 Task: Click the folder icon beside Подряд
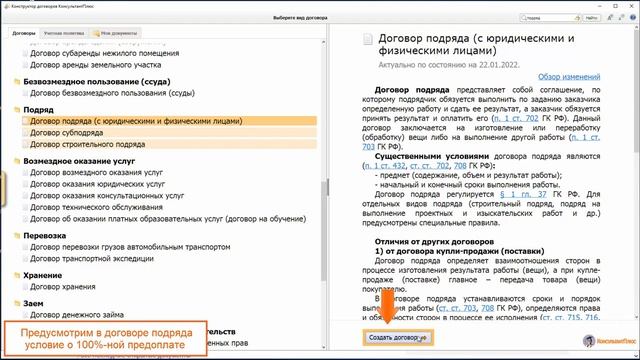coord(17,110)
